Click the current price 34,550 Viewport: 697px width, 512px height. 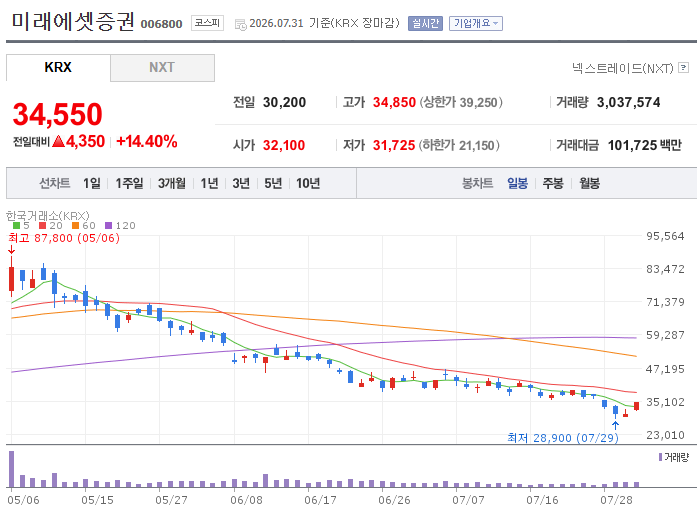coord(58,114)
